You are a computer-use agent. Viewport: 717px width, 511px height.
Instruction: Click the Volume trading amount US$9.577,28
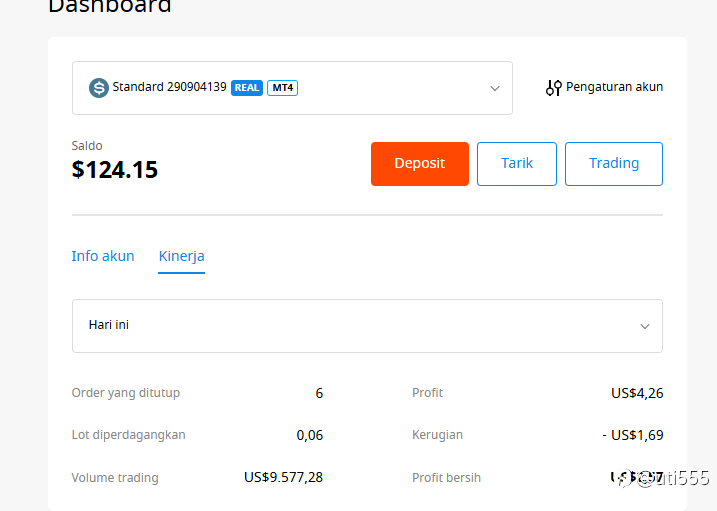click(x=283, y=477)
